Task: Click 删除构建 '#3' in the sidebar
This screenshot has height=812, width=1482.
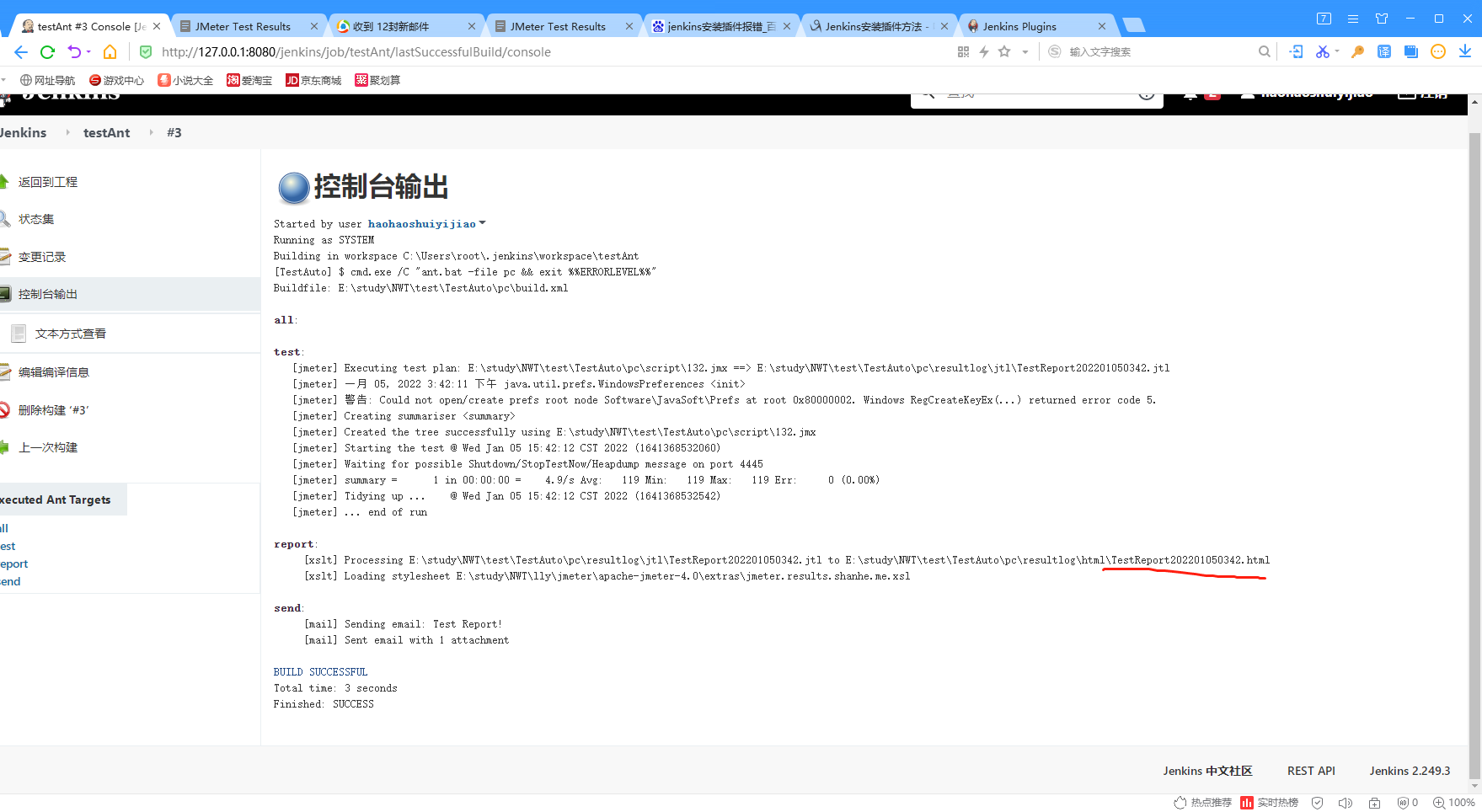Action: (x=54, y=410)
